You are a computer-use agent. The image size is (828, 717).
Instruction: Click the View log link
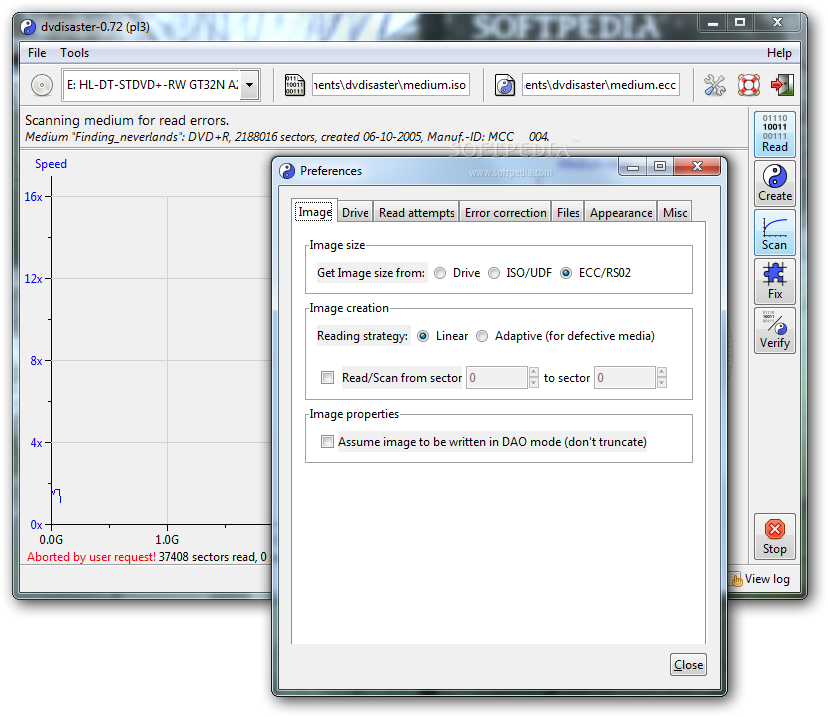(761, 579)
